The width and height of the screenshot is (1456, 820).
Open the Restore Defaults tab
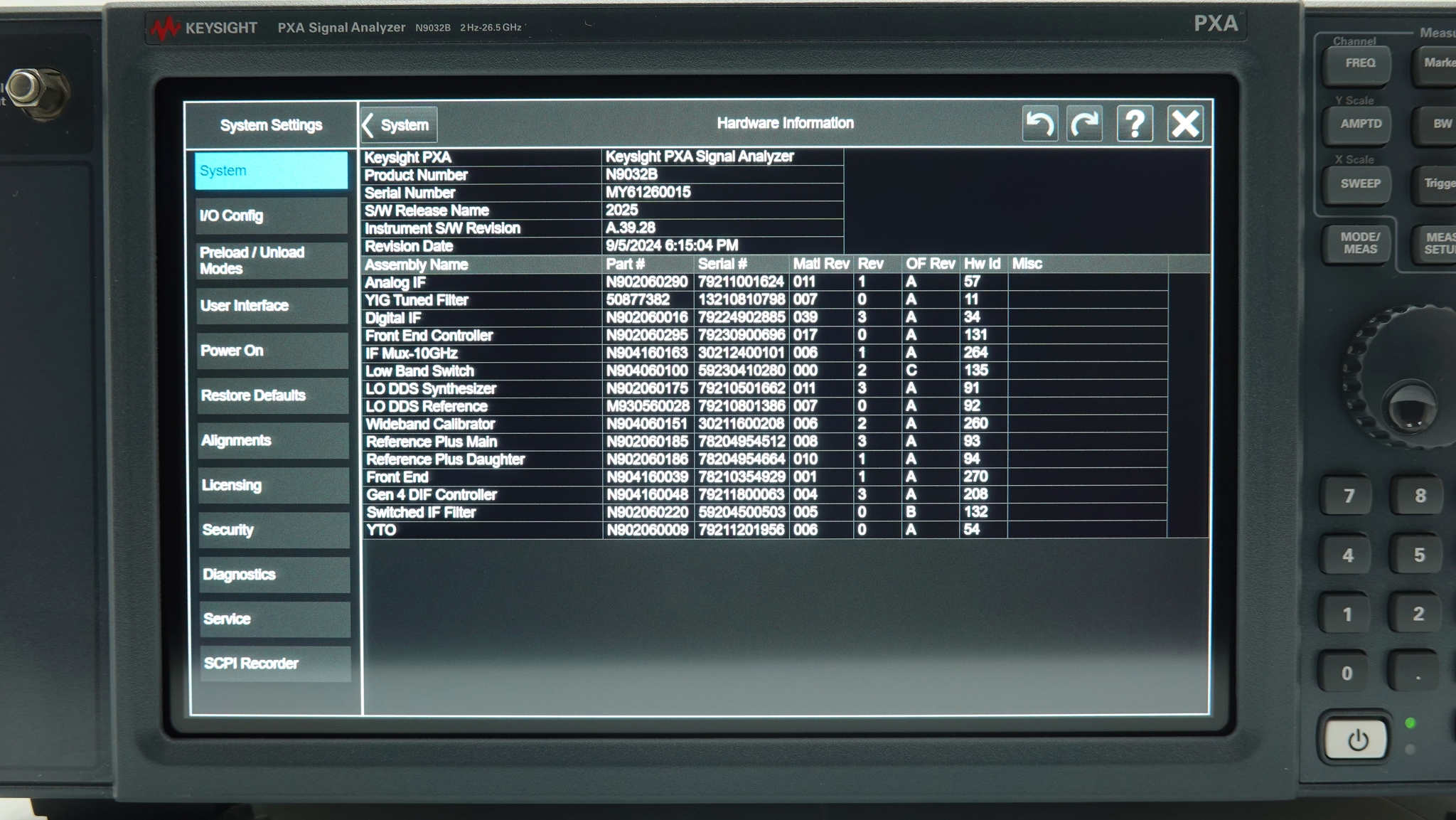[272, 395]
